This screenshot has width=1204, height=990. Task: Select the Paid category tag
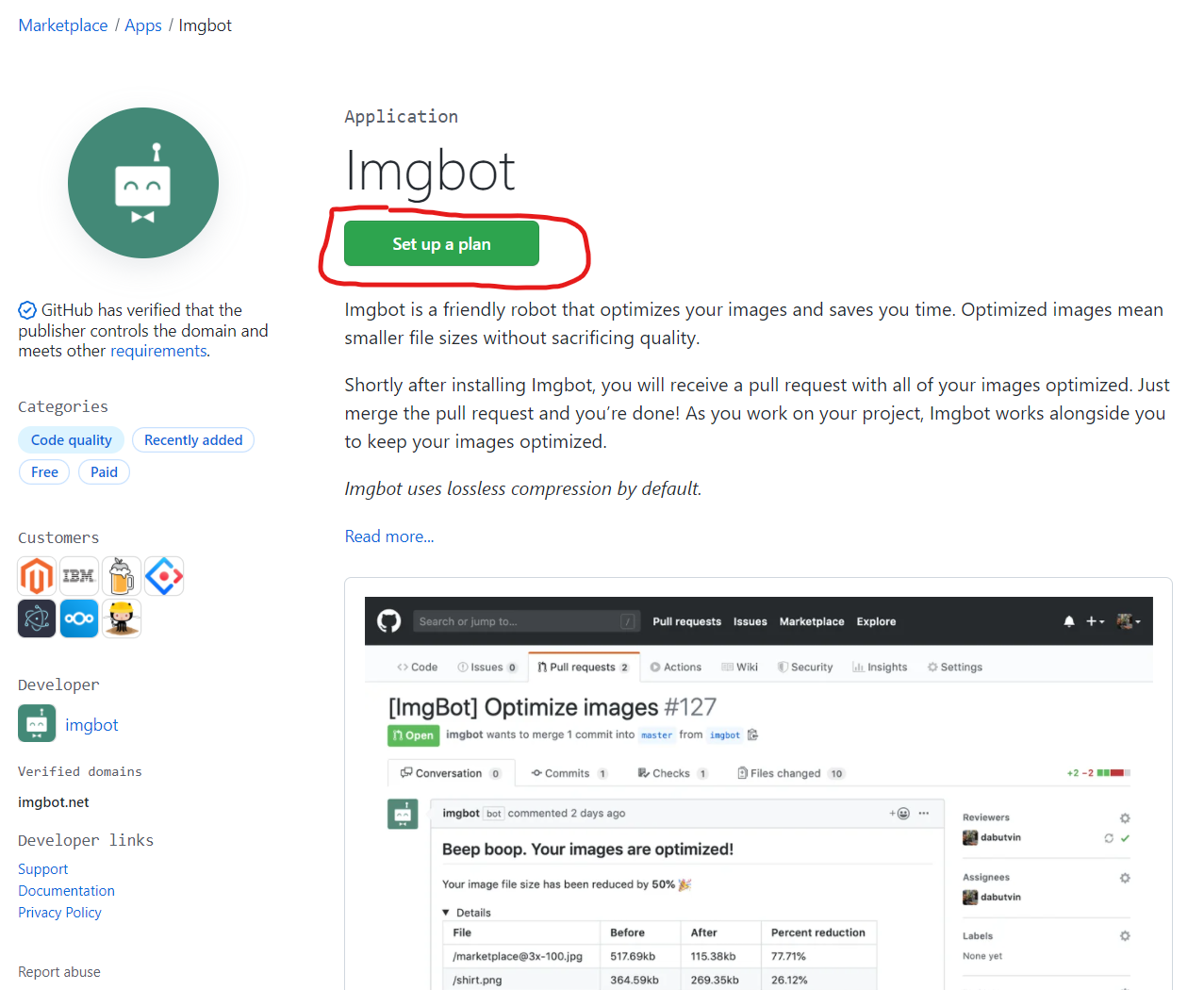(x=104, y=472)
